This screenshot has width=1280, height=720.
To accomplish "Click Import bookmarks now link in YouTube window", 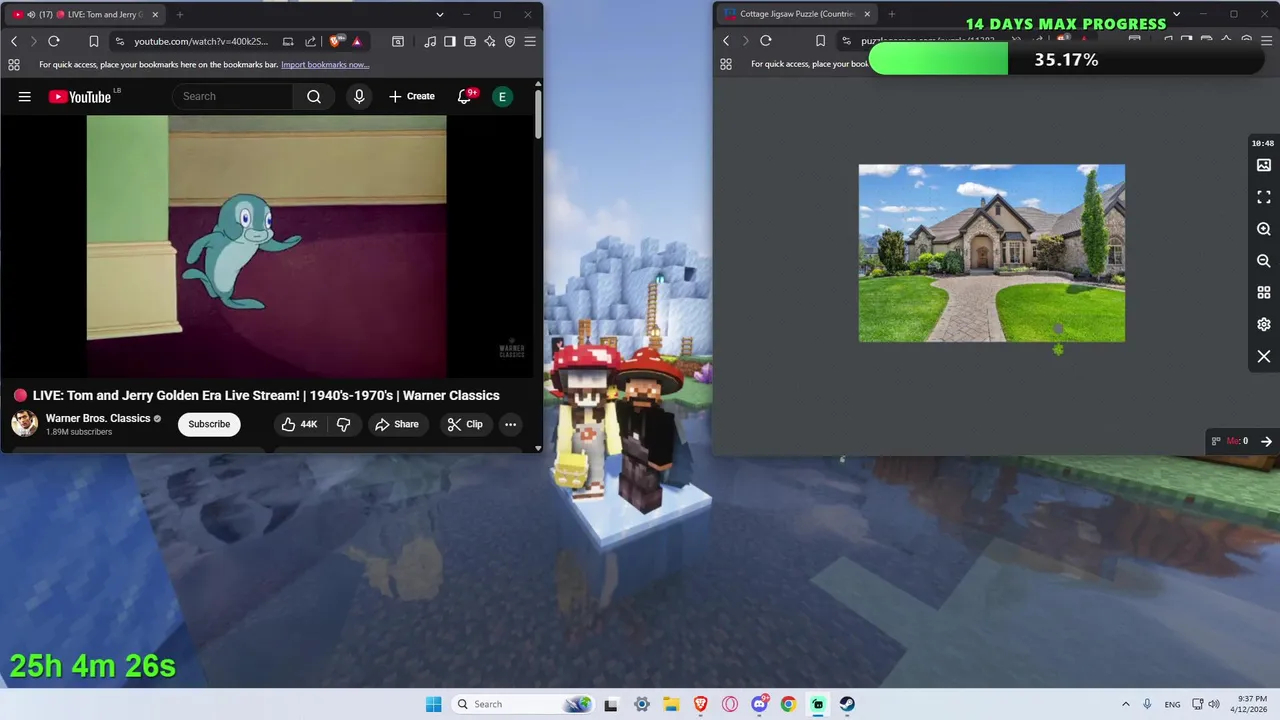I will tap(325, 65).
